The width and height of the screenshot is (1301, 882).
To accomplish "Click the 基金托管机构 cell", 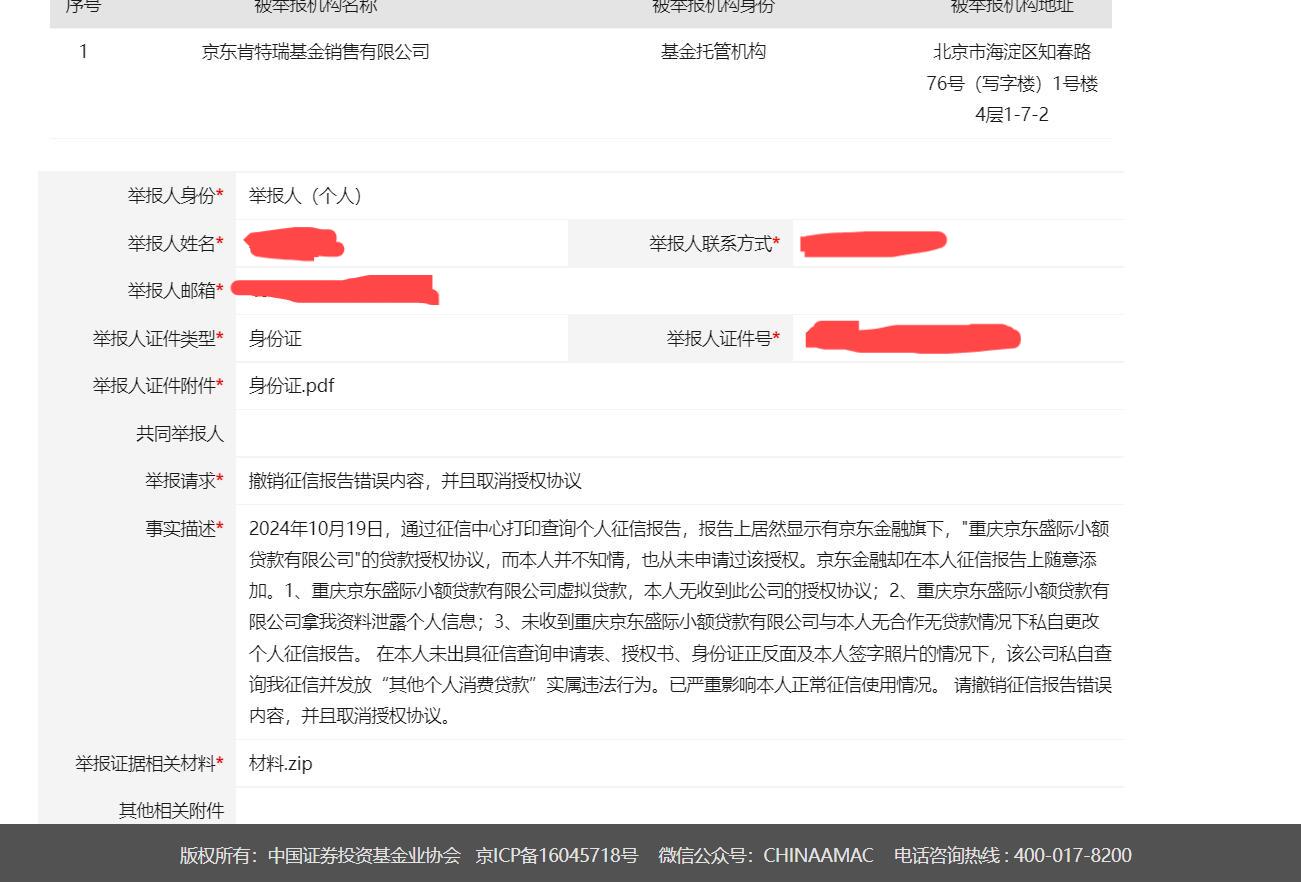I will [713, 52].
